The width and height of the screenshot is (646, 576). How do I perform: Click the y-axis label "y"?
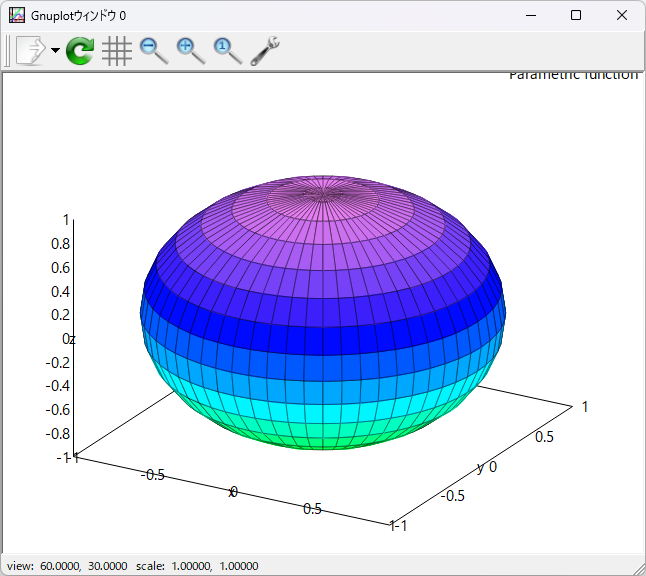pos(480,468)
